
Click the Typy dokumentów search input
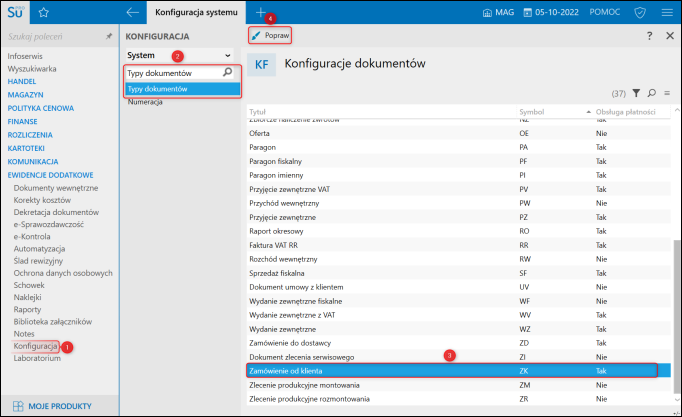click(174, 73)
